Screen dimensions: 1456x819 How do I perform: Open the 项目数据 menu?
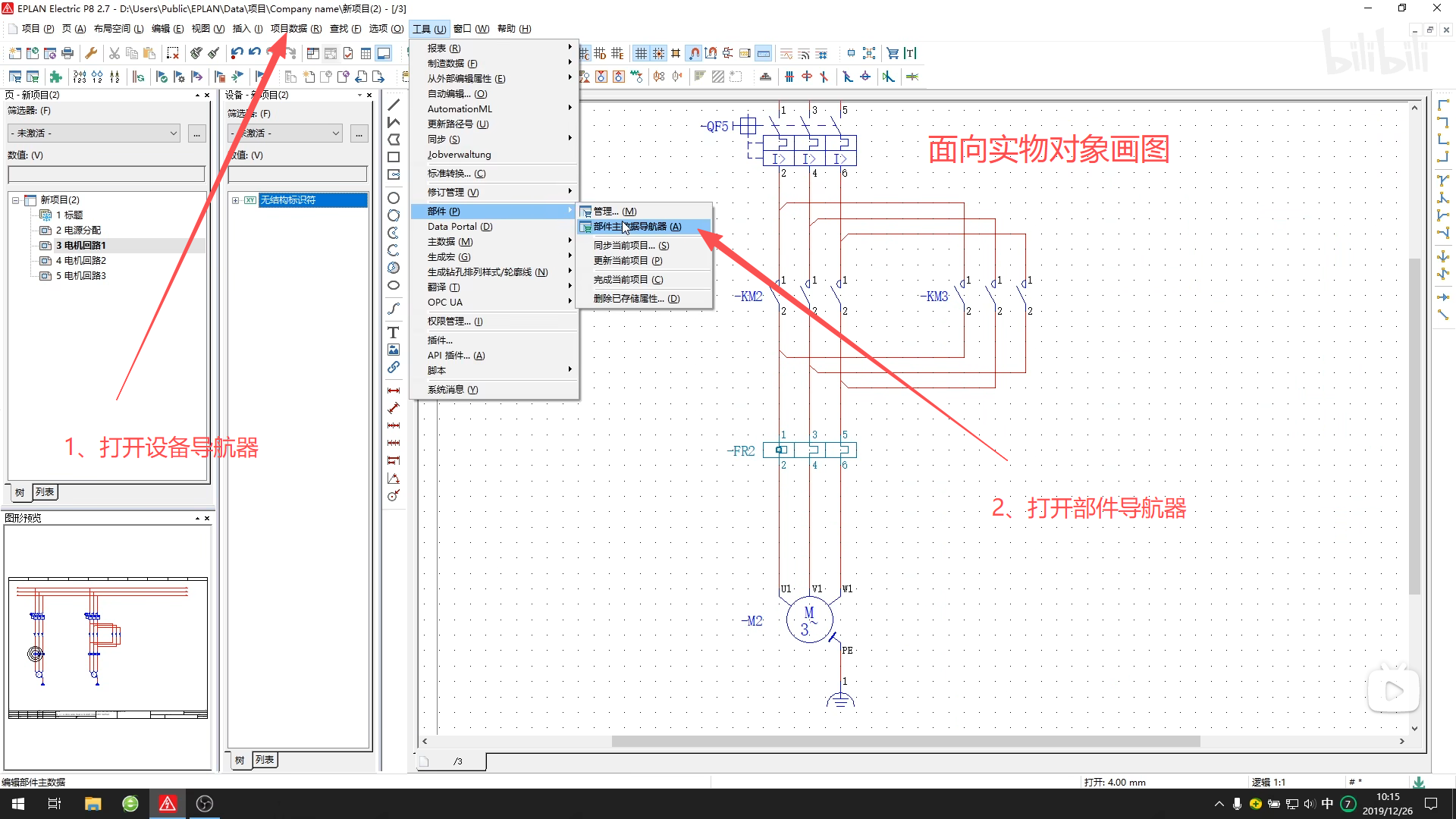(296, 29)
